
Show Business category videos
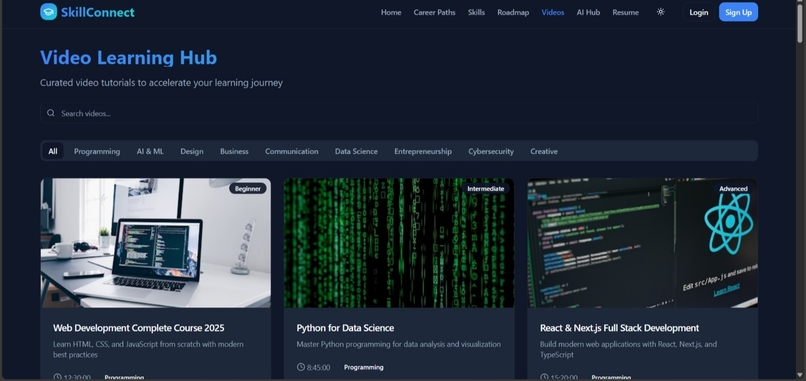tap(234, 151)
